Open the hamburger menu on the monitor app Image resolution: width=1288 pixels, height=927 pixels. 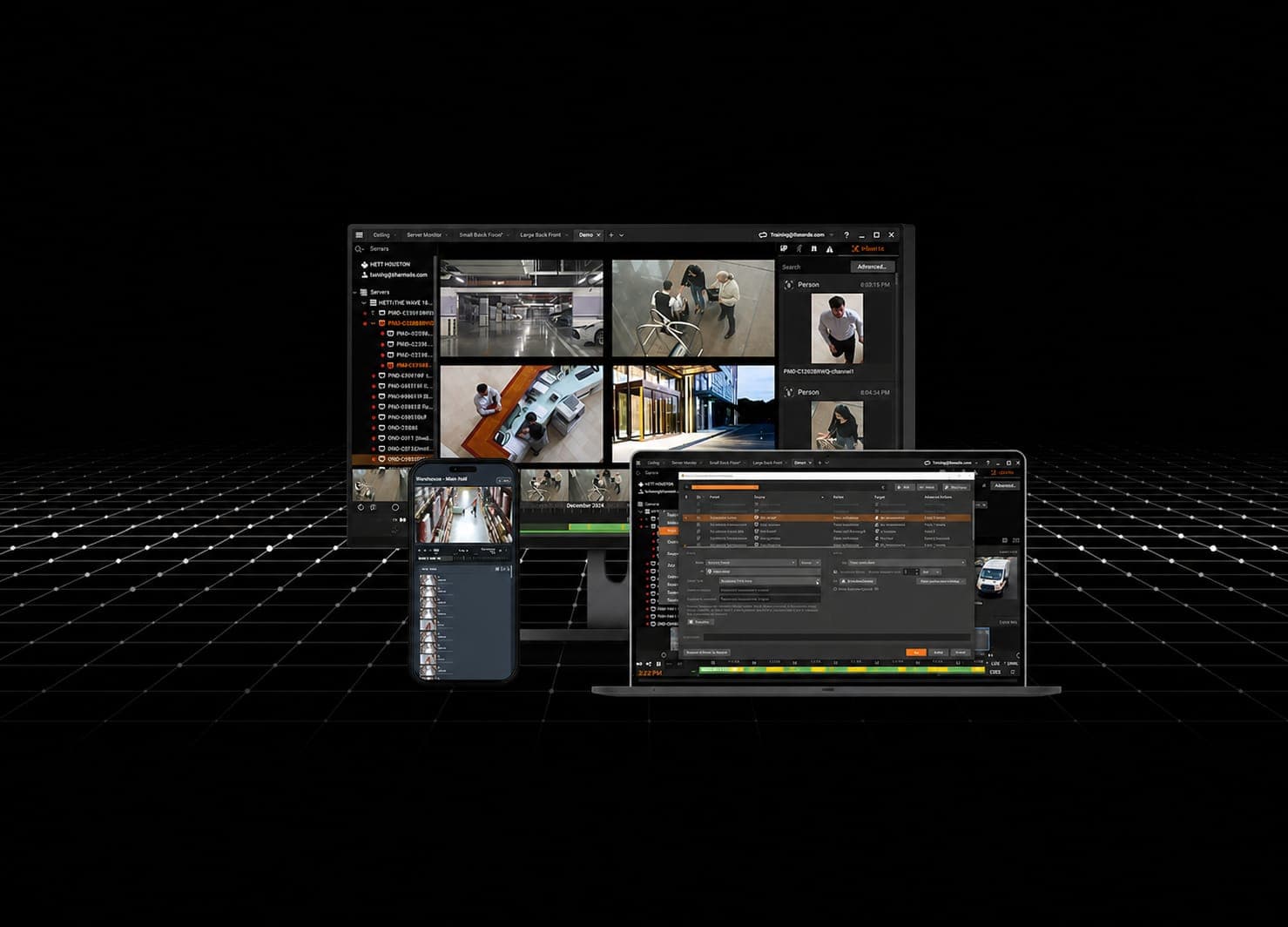359,235
